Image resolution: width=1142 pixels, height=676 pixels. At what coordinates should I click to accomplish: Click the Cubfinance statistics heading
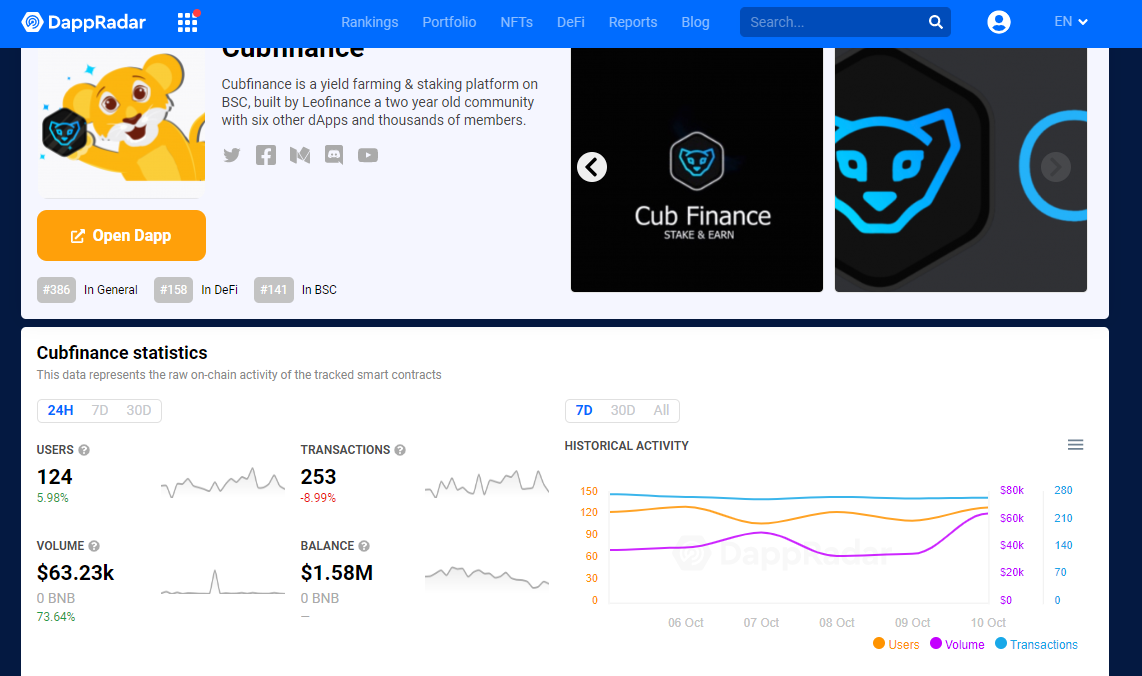122,353
